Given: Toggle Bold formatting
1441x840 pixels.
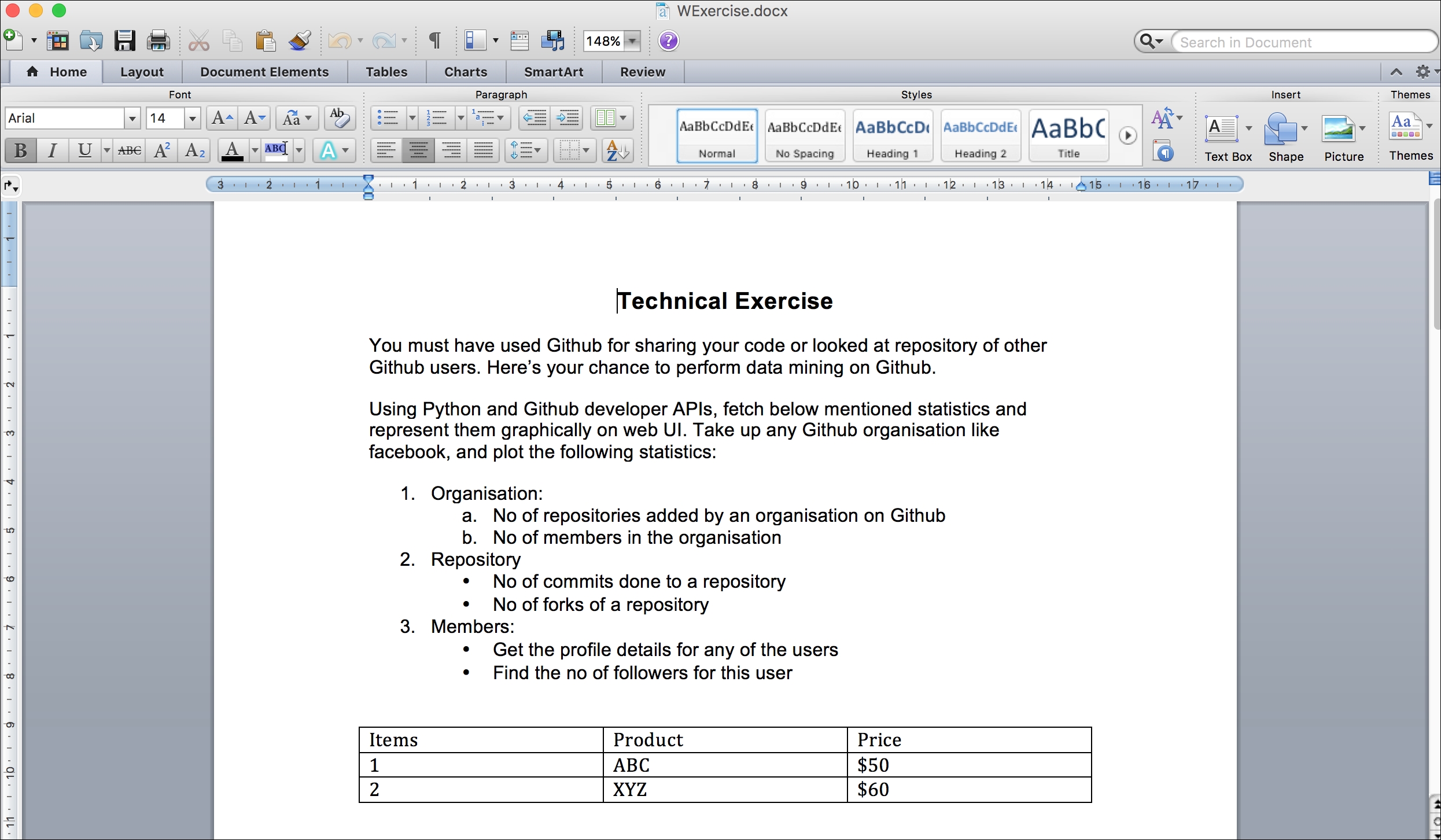Looking at the screenshot, I should (21, 151).
